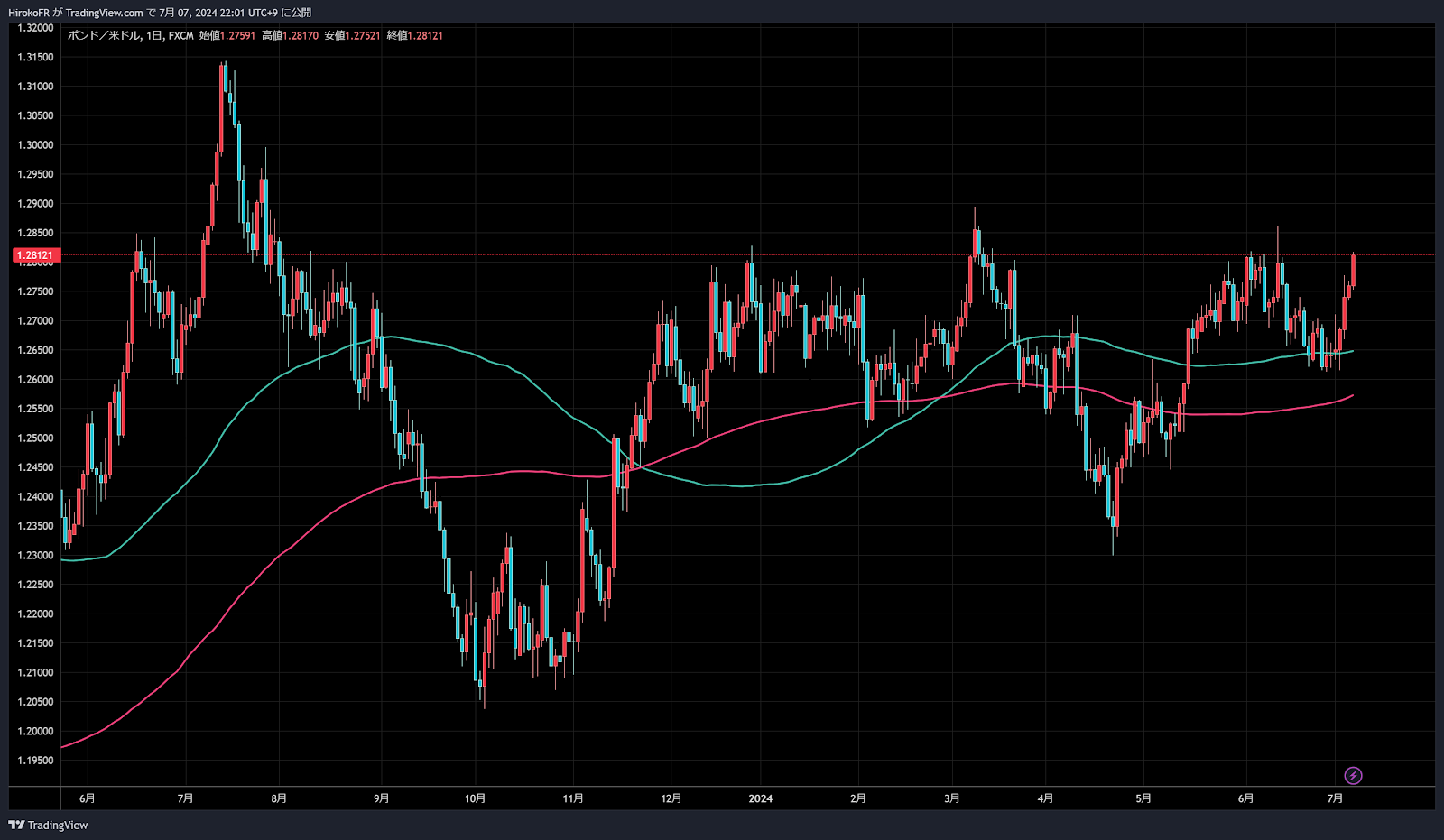Screen dimensions: 1444x840
Task: Click the 9月 time axis label
Action: pos(382,798)
